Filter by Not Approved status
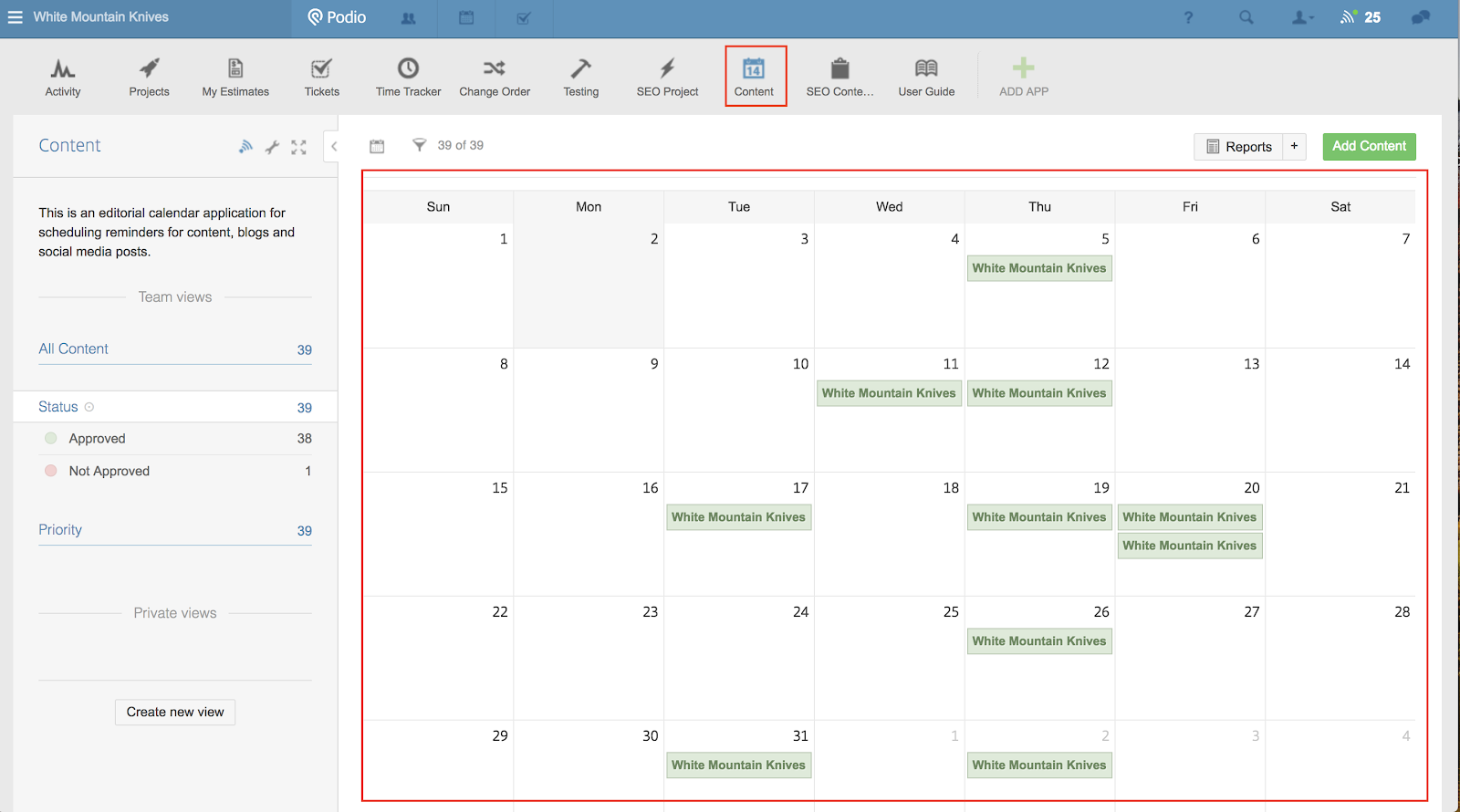Viewport: 1460px width, 812px height. coord(175,471)
